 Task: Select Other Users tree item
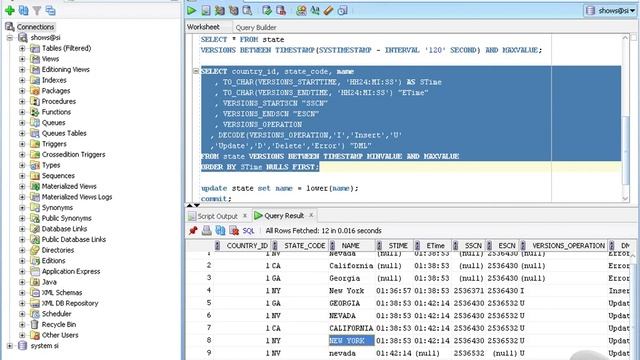click(60, 335)
